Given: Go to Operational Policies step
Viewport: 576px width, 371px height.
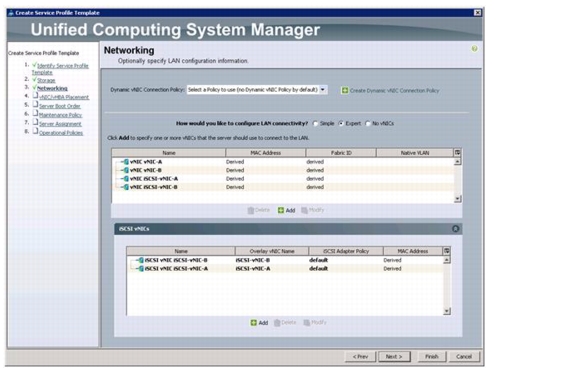Looking at the screenshot, I should (x=61, y=133).
